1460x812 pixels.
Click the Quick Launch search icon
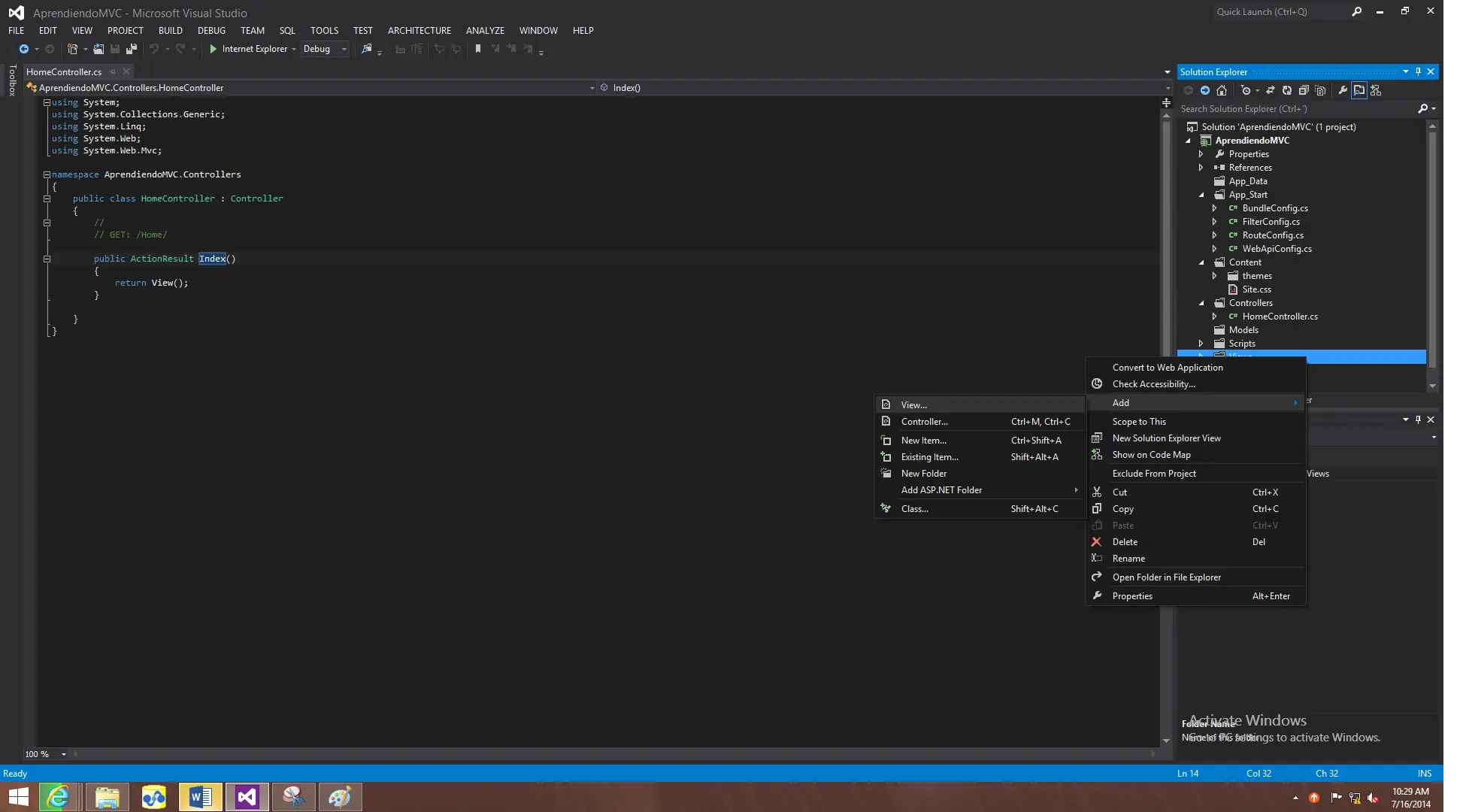click(1356, 12)
